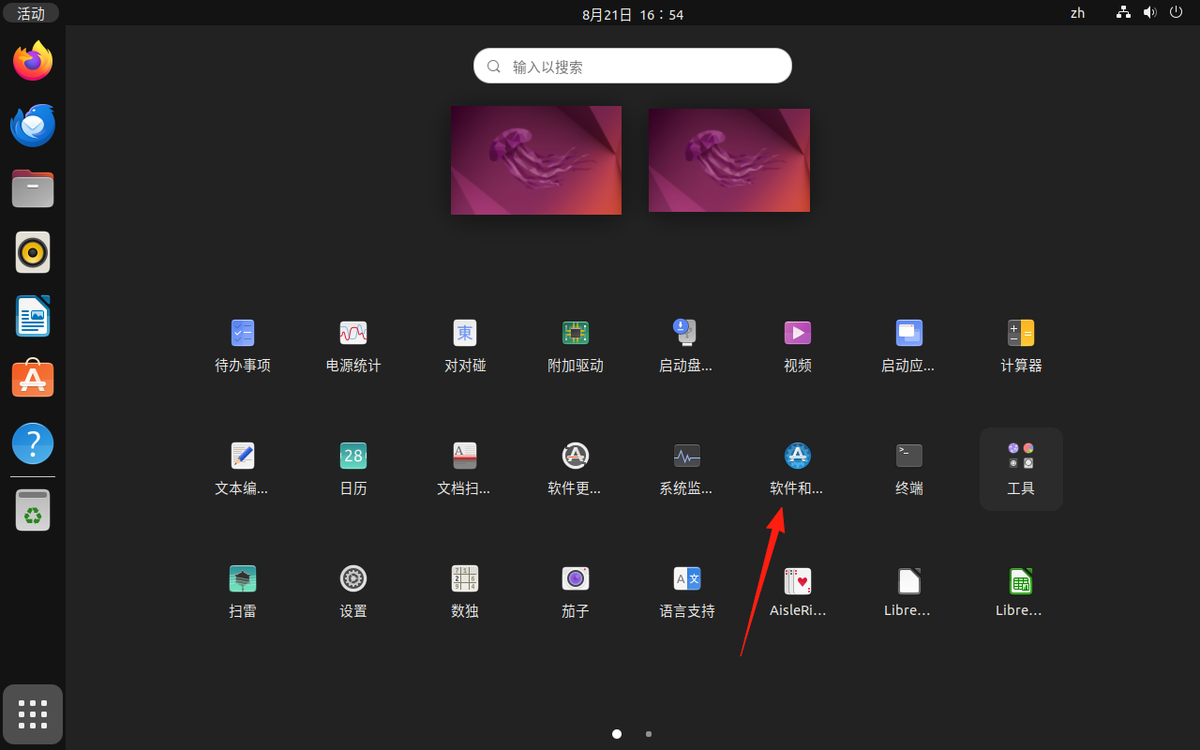Select the right workspace thumbnail
1200x750 pixels.
[729, 160]
